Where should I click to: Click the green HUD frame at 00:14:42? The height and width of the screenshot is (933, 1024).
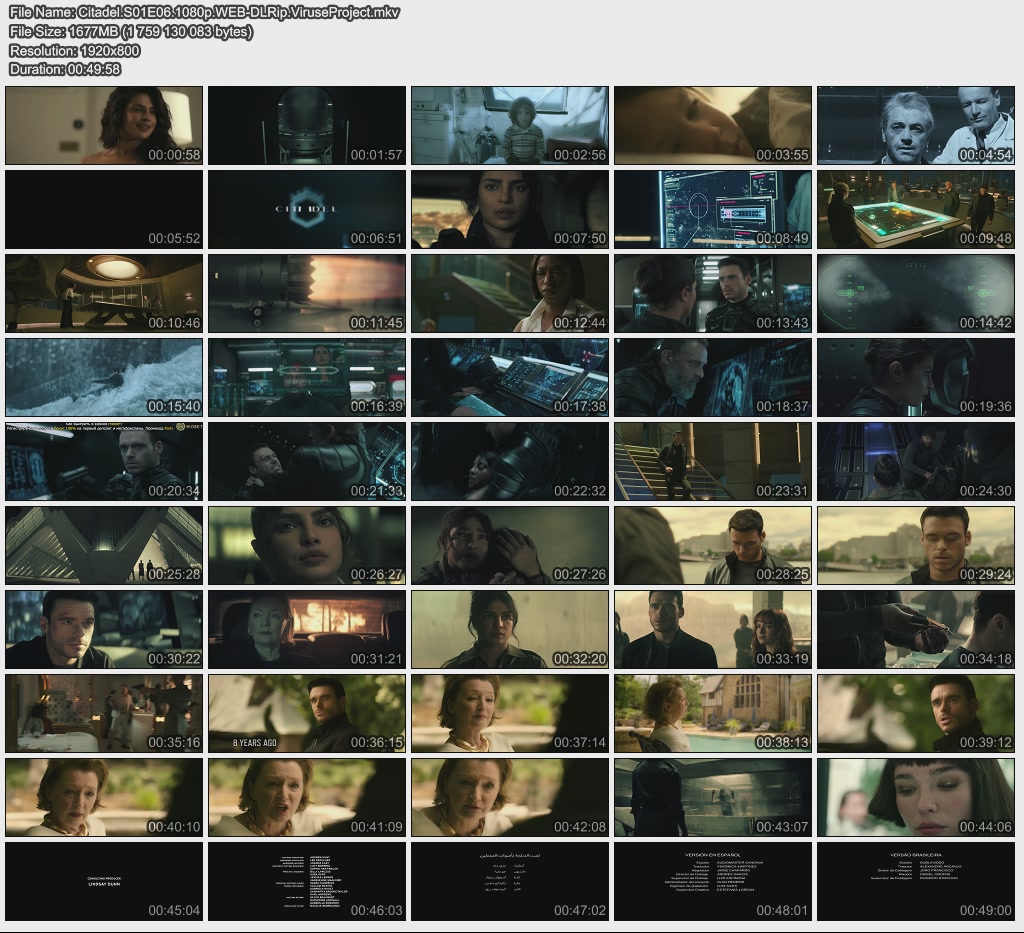[916, 293]
